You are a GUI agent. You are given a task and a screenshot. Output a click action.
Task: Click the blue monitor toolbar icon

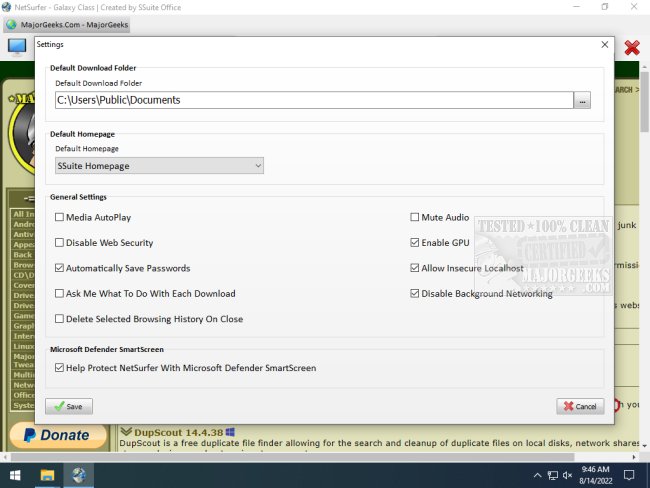click(17, 47)
